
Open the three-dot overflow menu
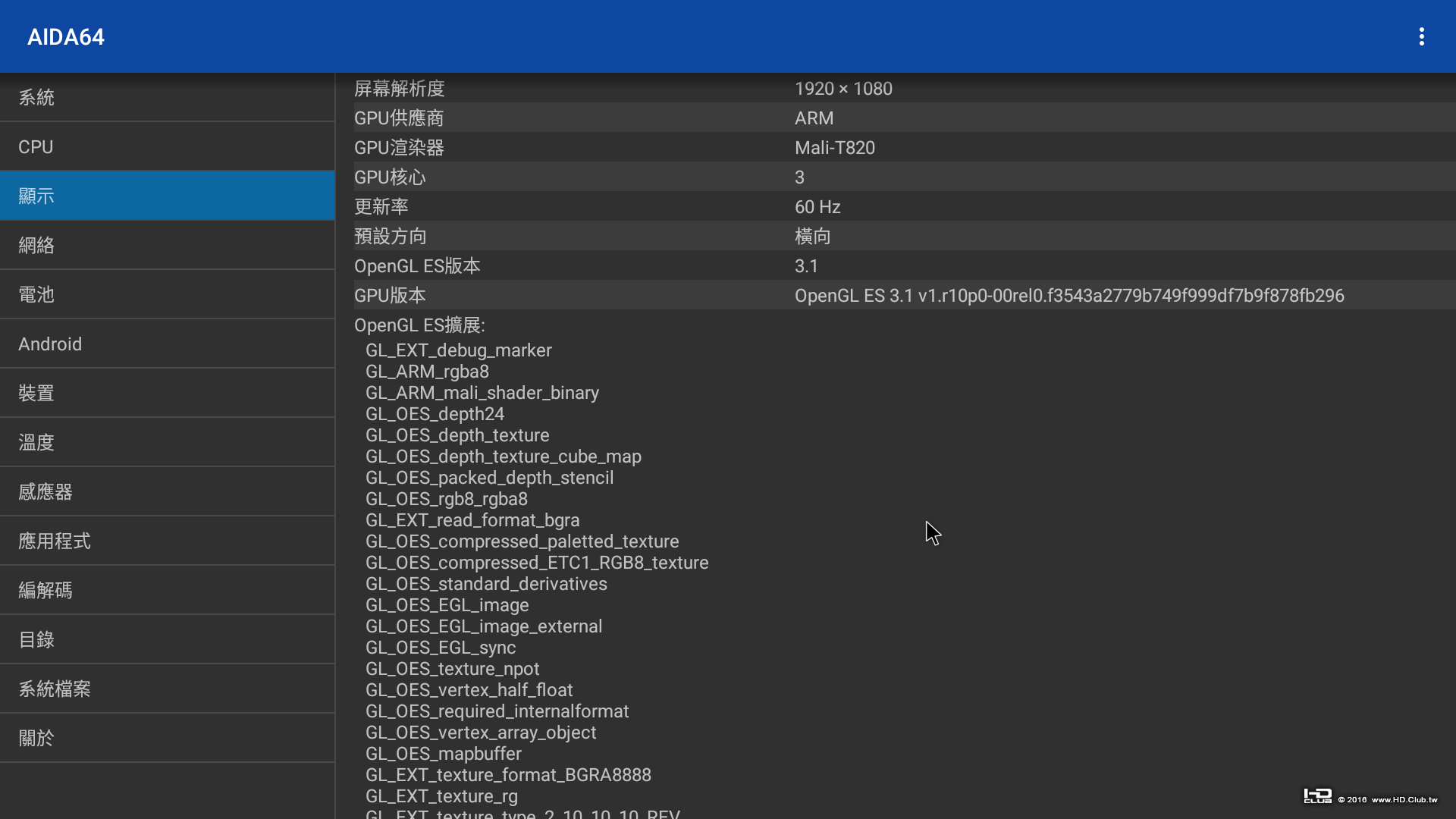[1421, 36]
